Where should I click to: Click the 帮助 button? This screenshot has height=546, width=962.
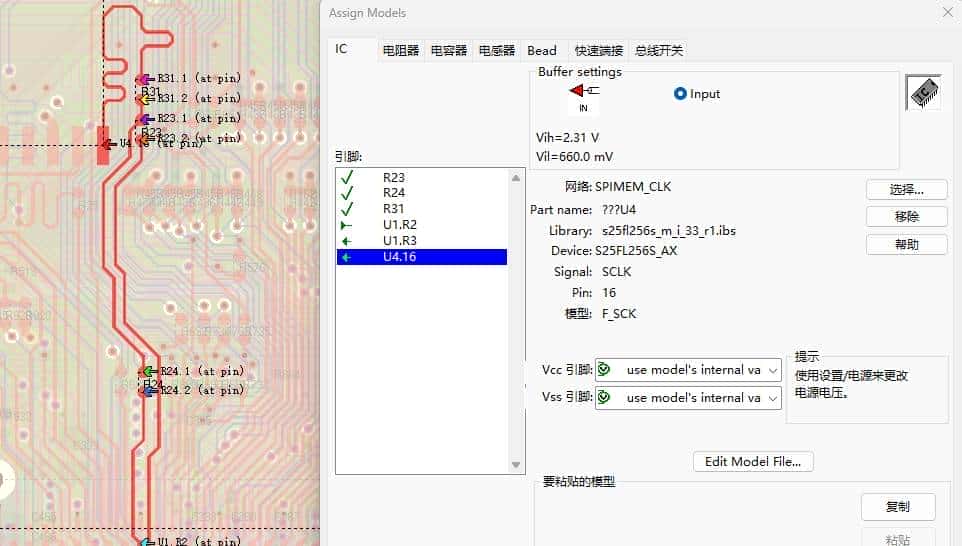tap(906, 245)
